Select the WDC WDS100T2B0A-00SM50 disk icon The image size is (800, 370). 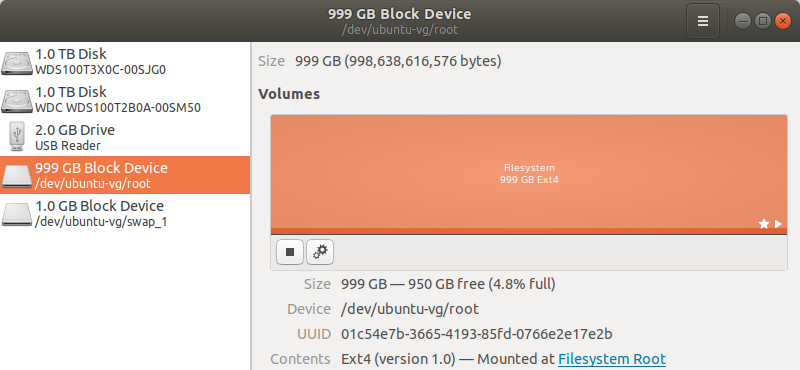click(x=17, y=100)
